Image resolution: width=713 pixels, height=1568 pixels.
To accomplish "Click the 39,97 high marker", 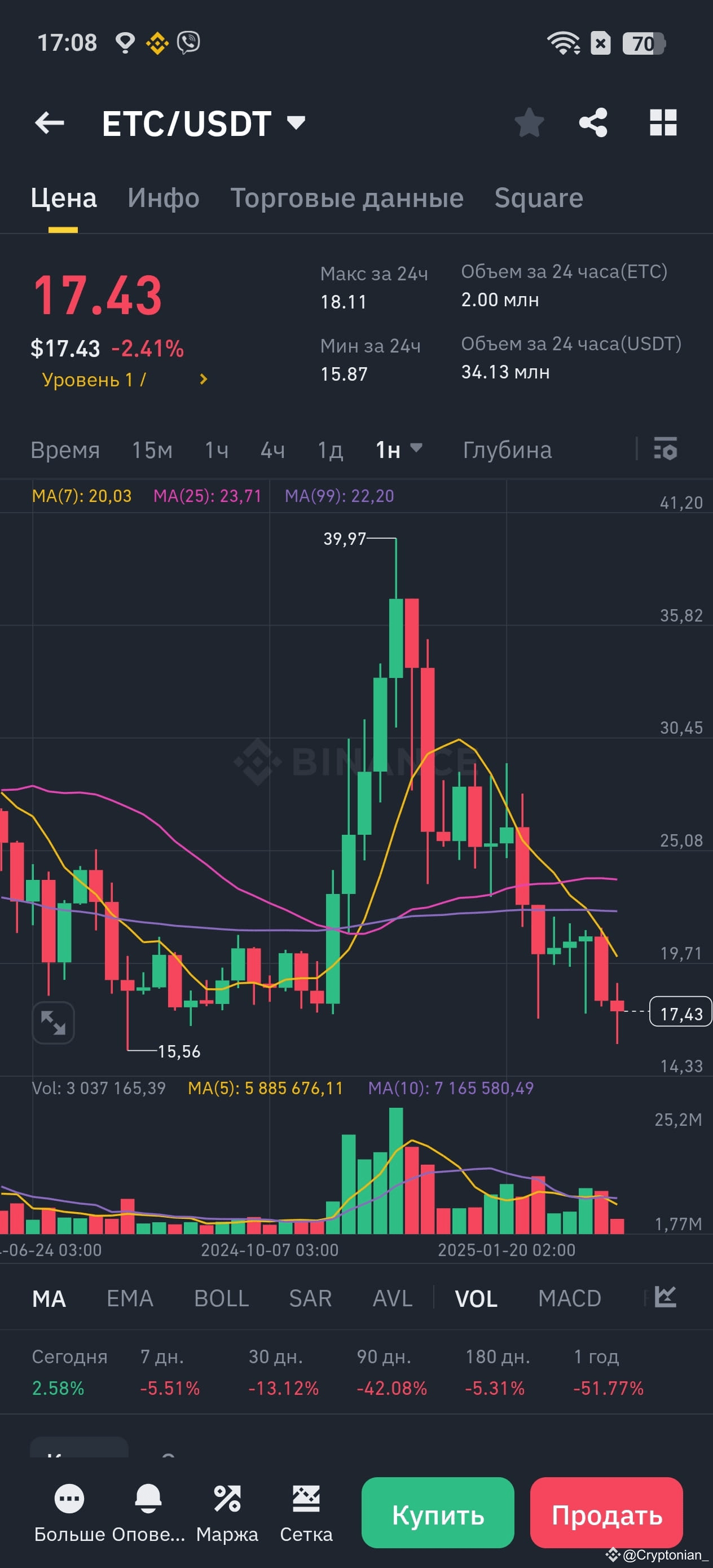I will click(345, 539).
